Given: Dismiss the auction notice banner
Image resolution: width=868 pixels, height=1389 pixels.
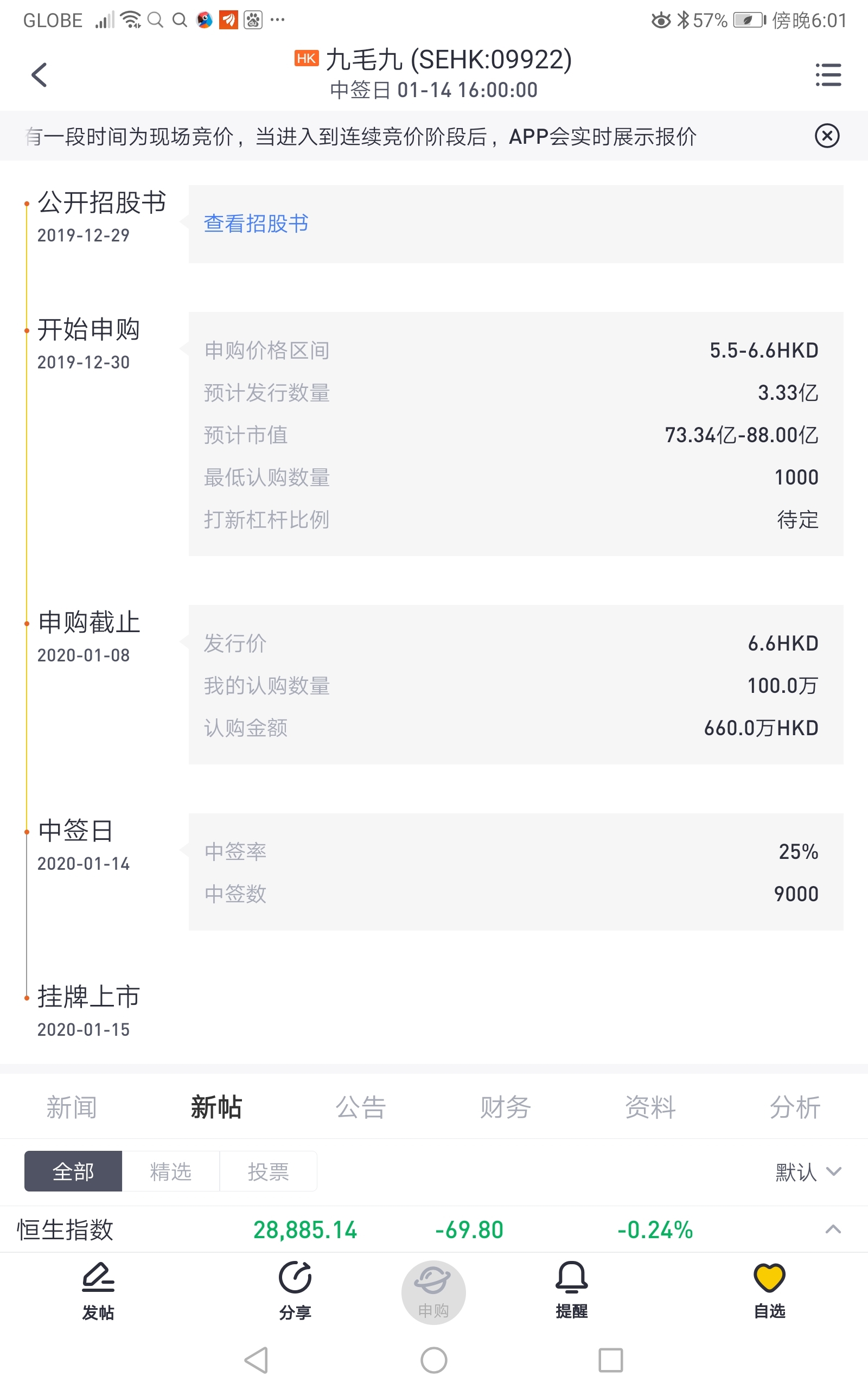Looking at the screenshot, I should click(x=827, y=136).
